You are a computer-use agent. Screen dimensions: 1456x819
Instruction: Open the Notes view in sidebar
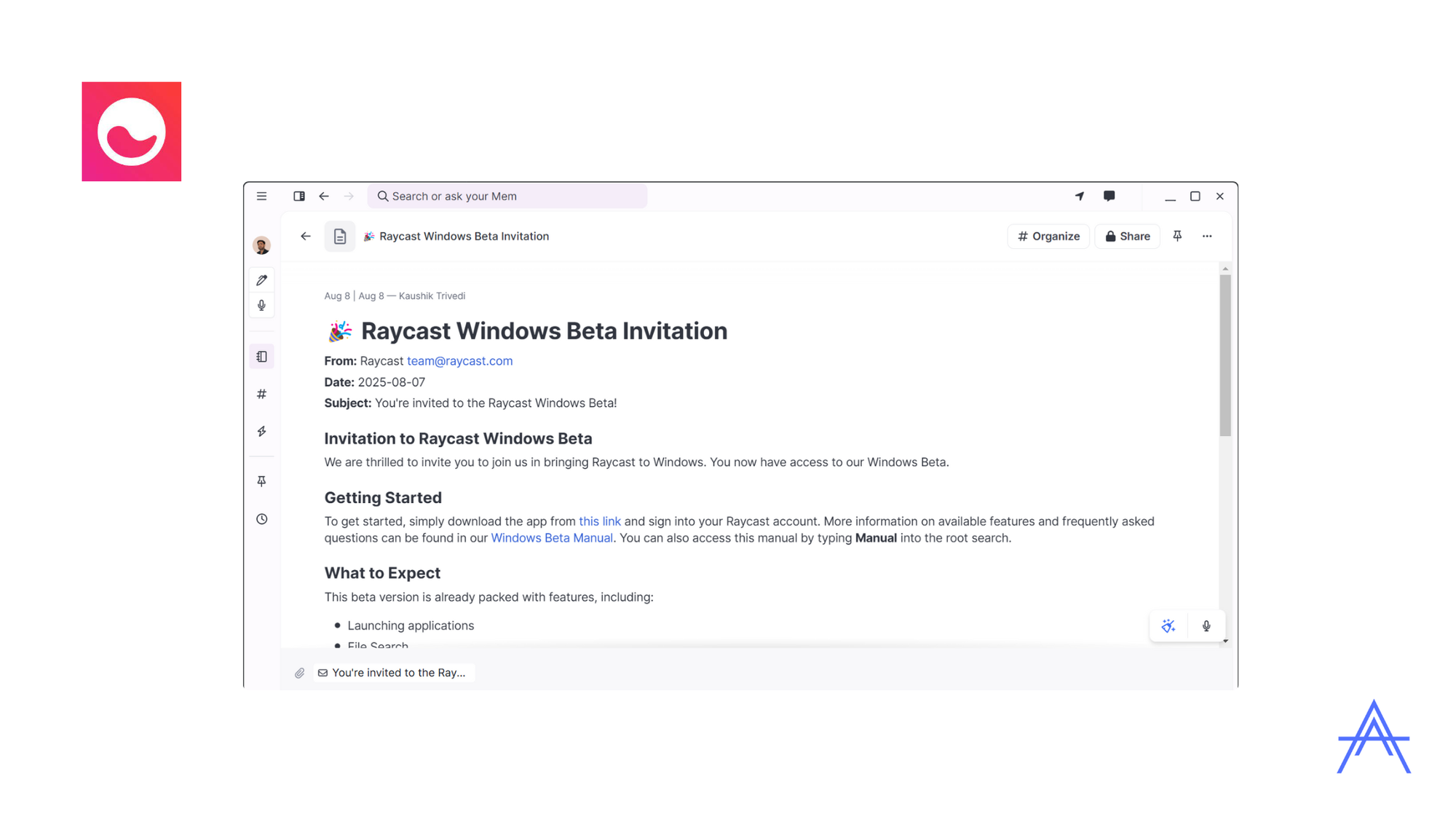(261, 357)
